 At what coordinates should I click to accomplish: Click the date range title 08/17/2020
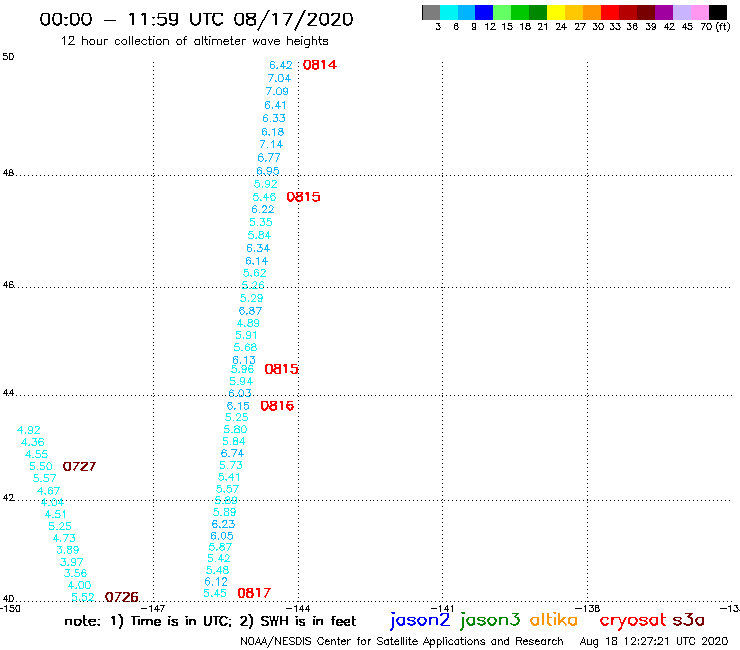tap(293, 19)
